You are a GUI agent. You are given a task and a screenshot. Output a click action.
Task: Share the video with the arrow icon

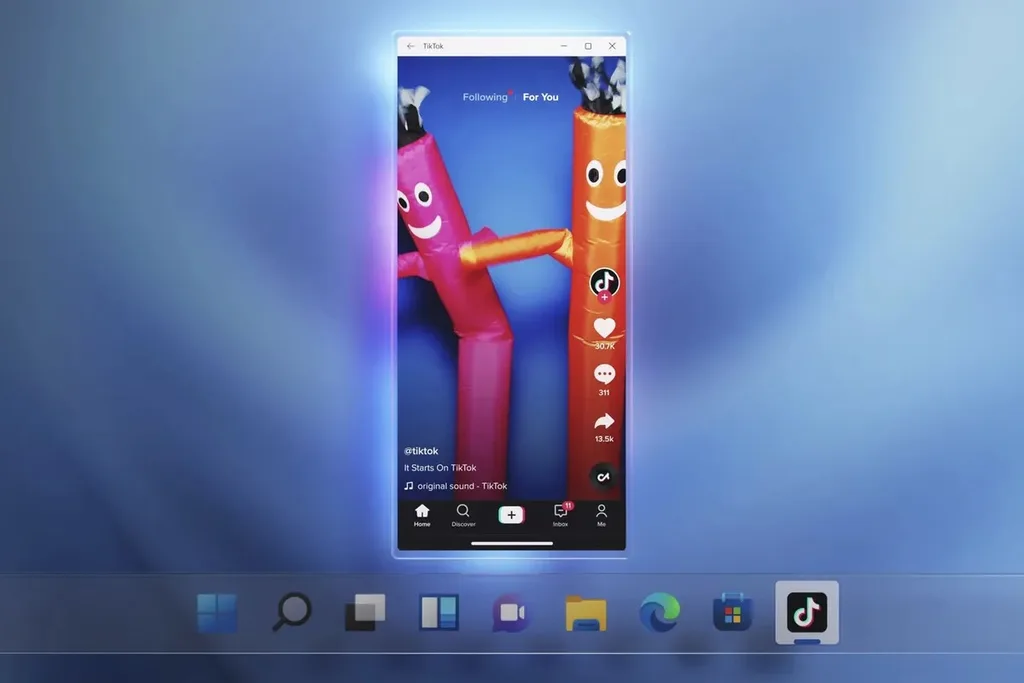(604, 421)
